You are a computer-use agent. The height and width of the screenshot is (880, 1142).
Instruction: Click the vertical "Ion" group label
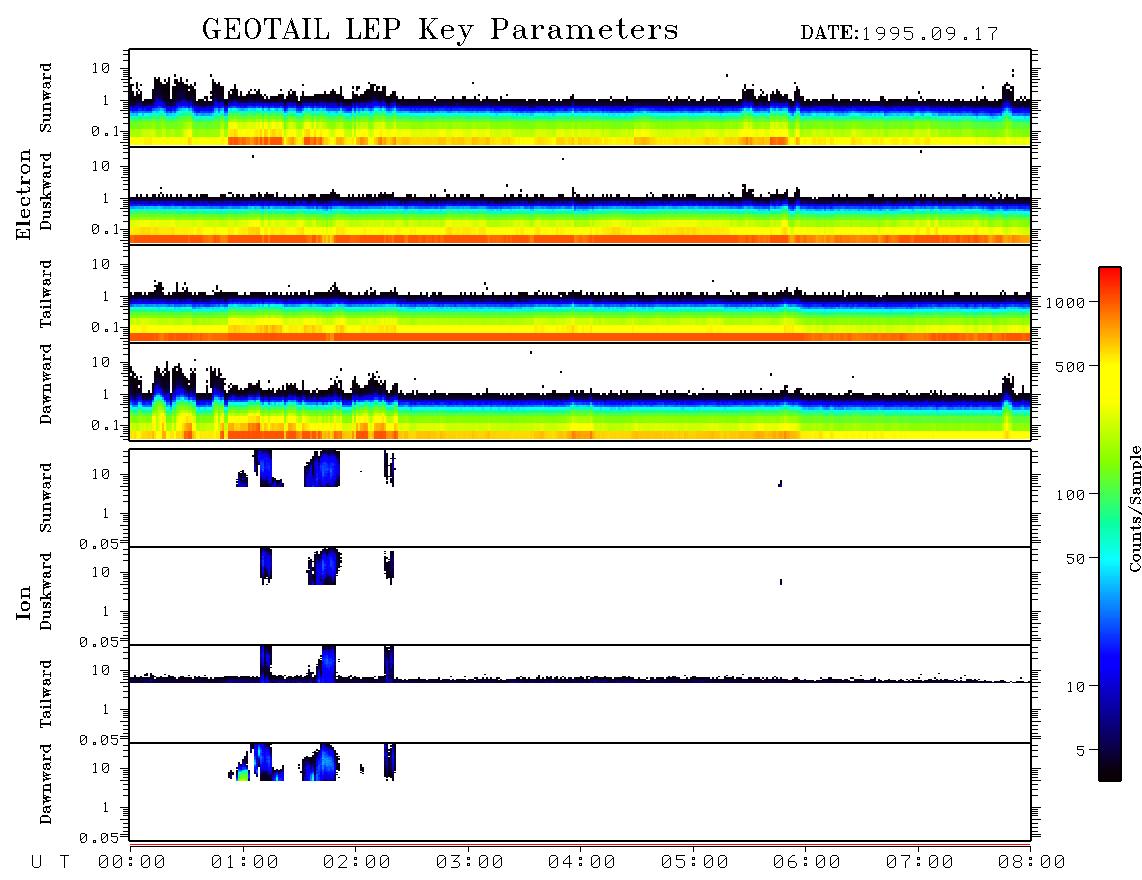(x=24, y=602)
